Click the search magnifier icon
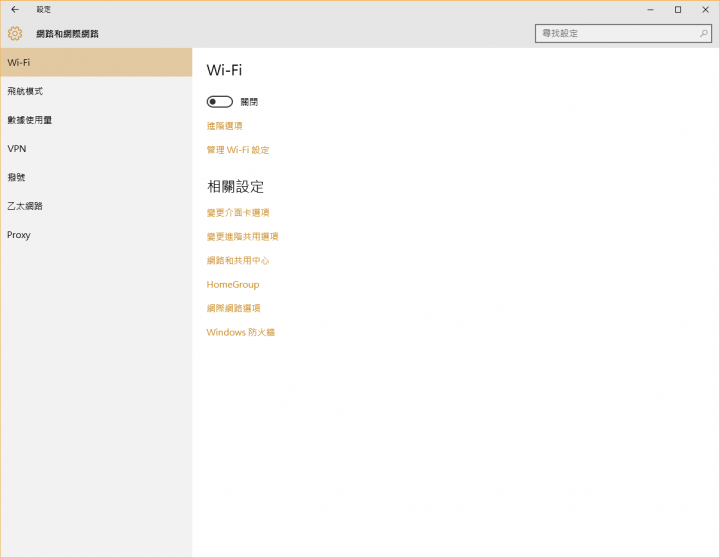The height and width of the screenshot is (558, 720). click(x=703, y=34)
